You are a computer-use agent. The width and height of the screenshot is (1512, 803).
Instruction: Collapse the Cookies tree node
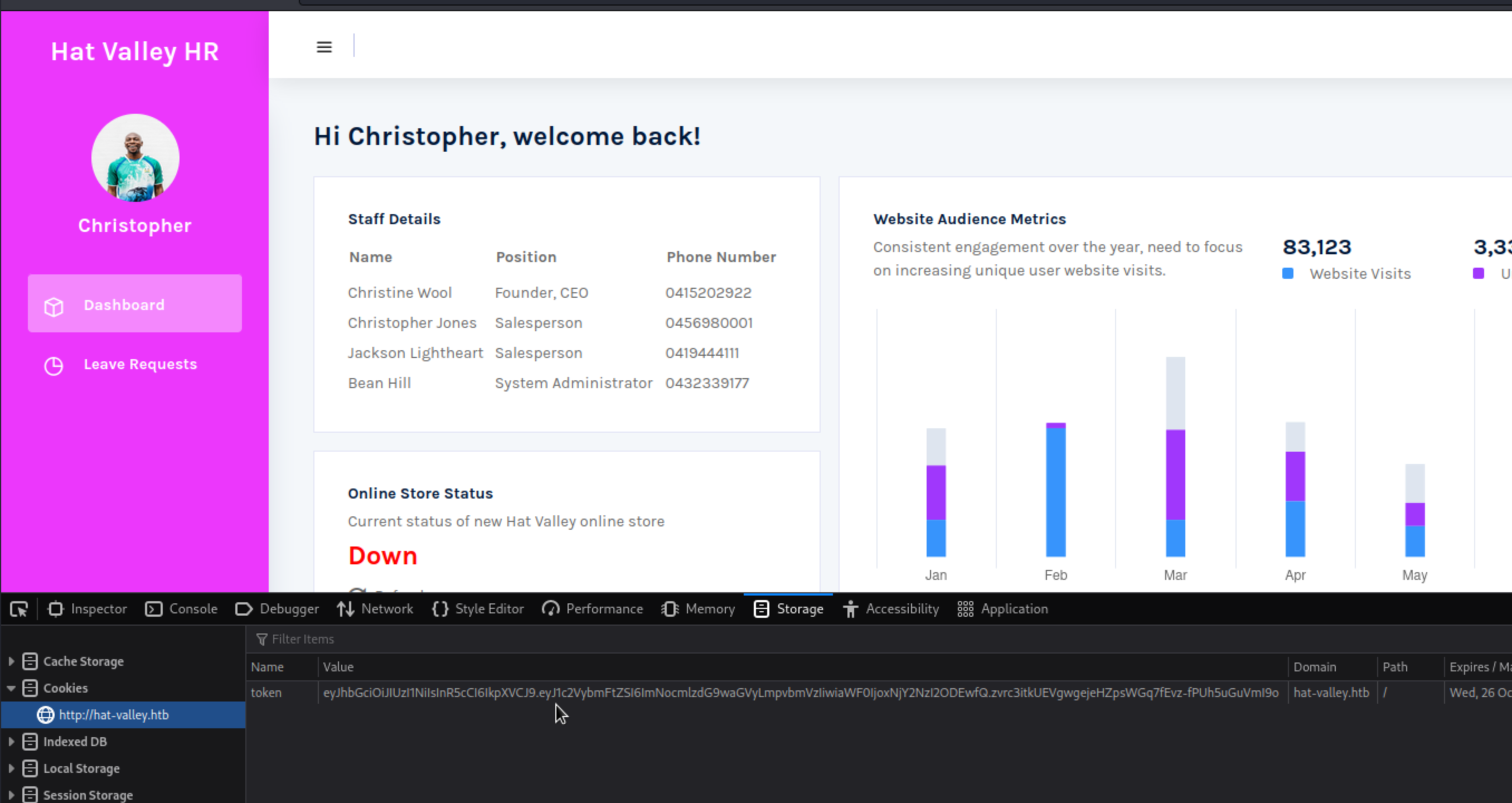(x=11, y=688)
